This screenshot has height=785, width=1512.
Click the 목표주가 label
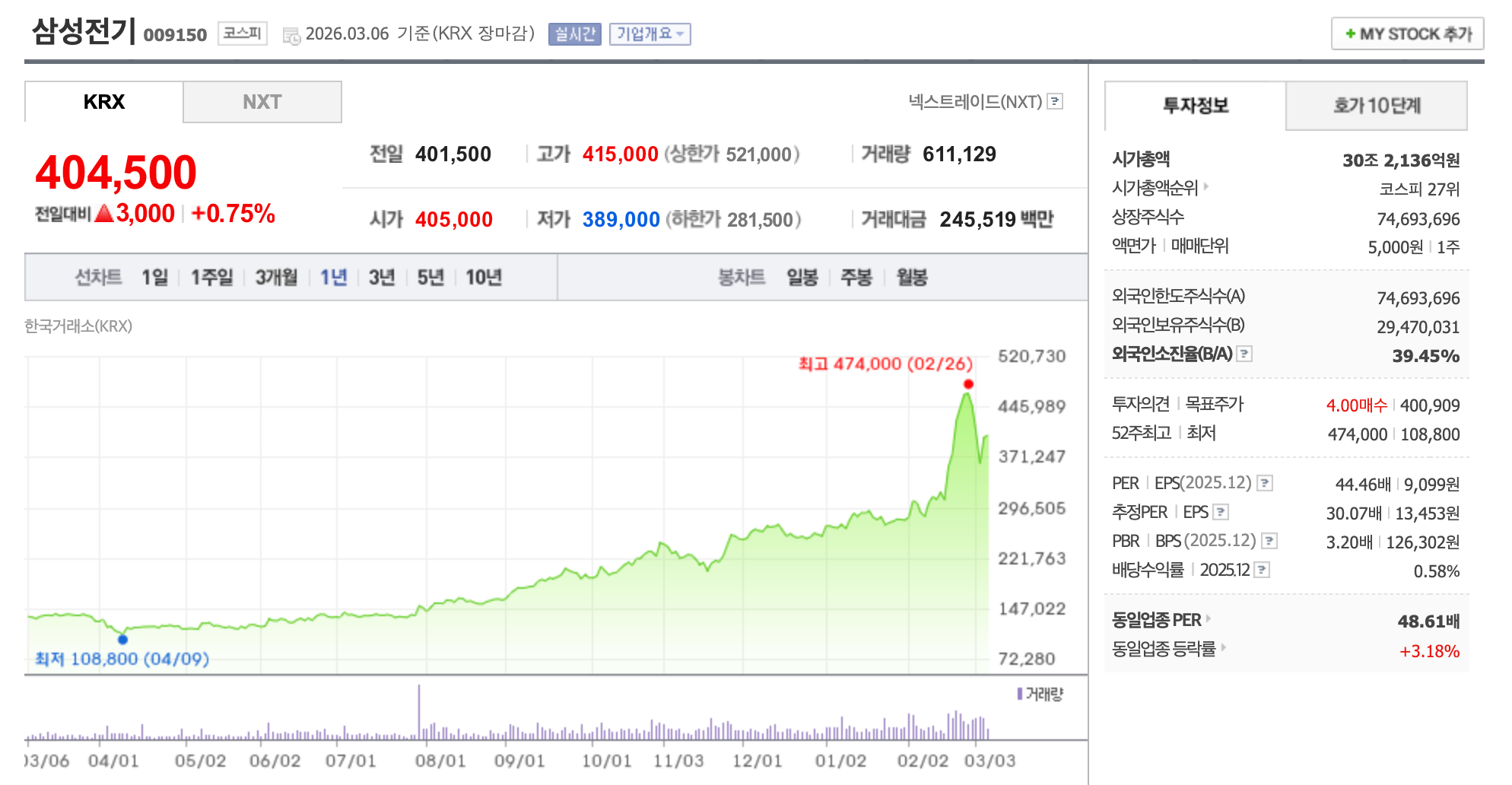pos(1215,404)
